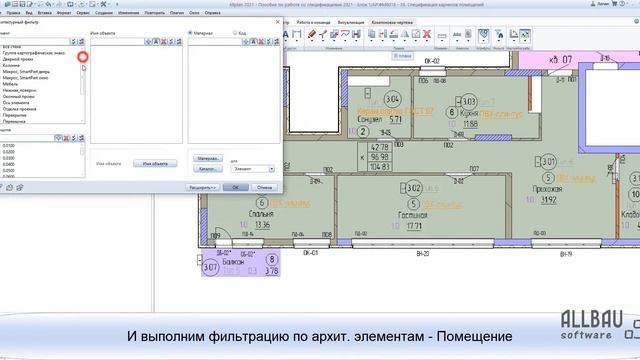This screenshot has height=360, width=640.
Task: Click red X clear icon above object name list
Action: tap(164, 42)
